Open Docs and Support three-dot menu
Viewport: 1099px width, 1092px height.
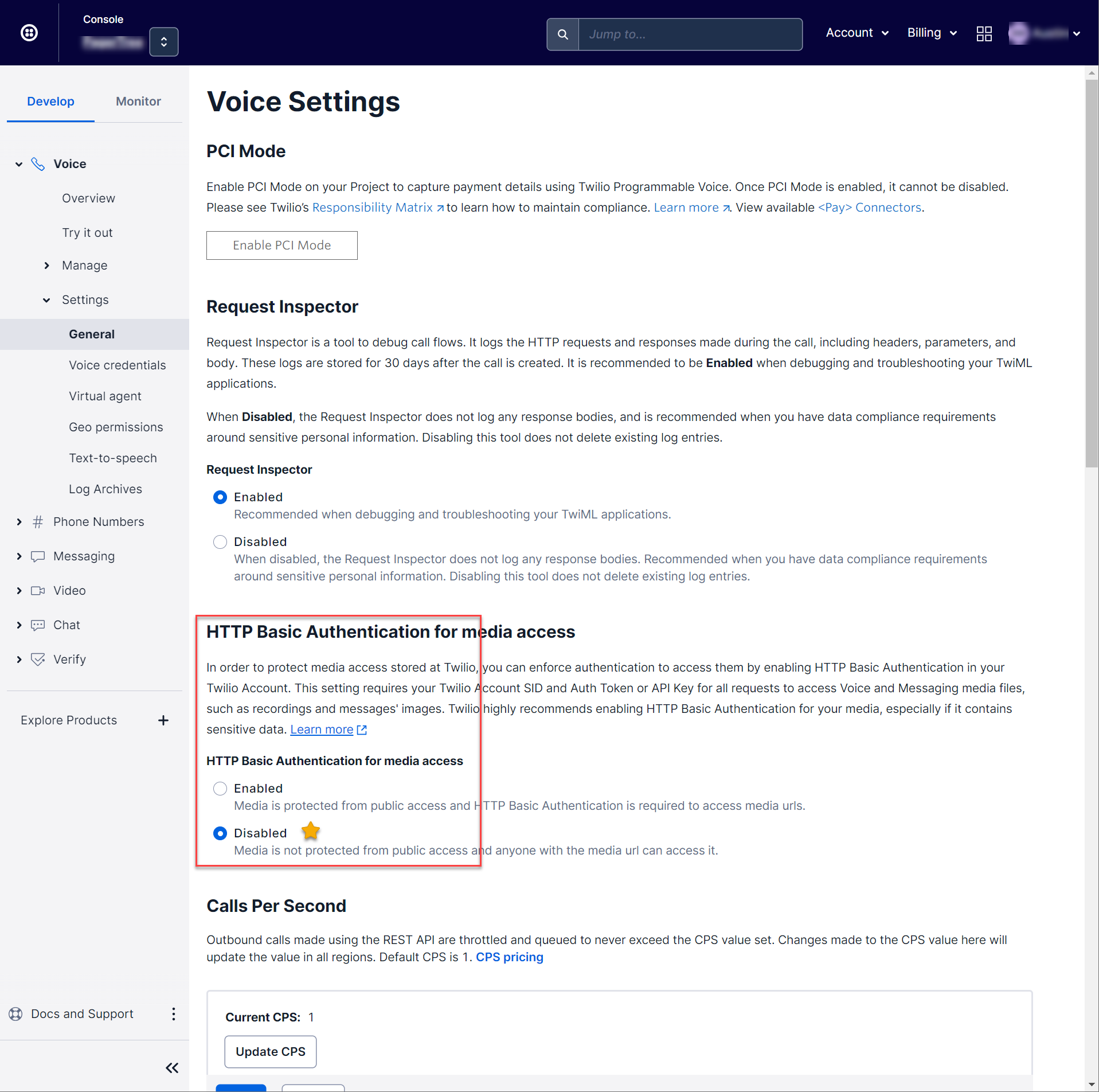[x=173, y=1014]
